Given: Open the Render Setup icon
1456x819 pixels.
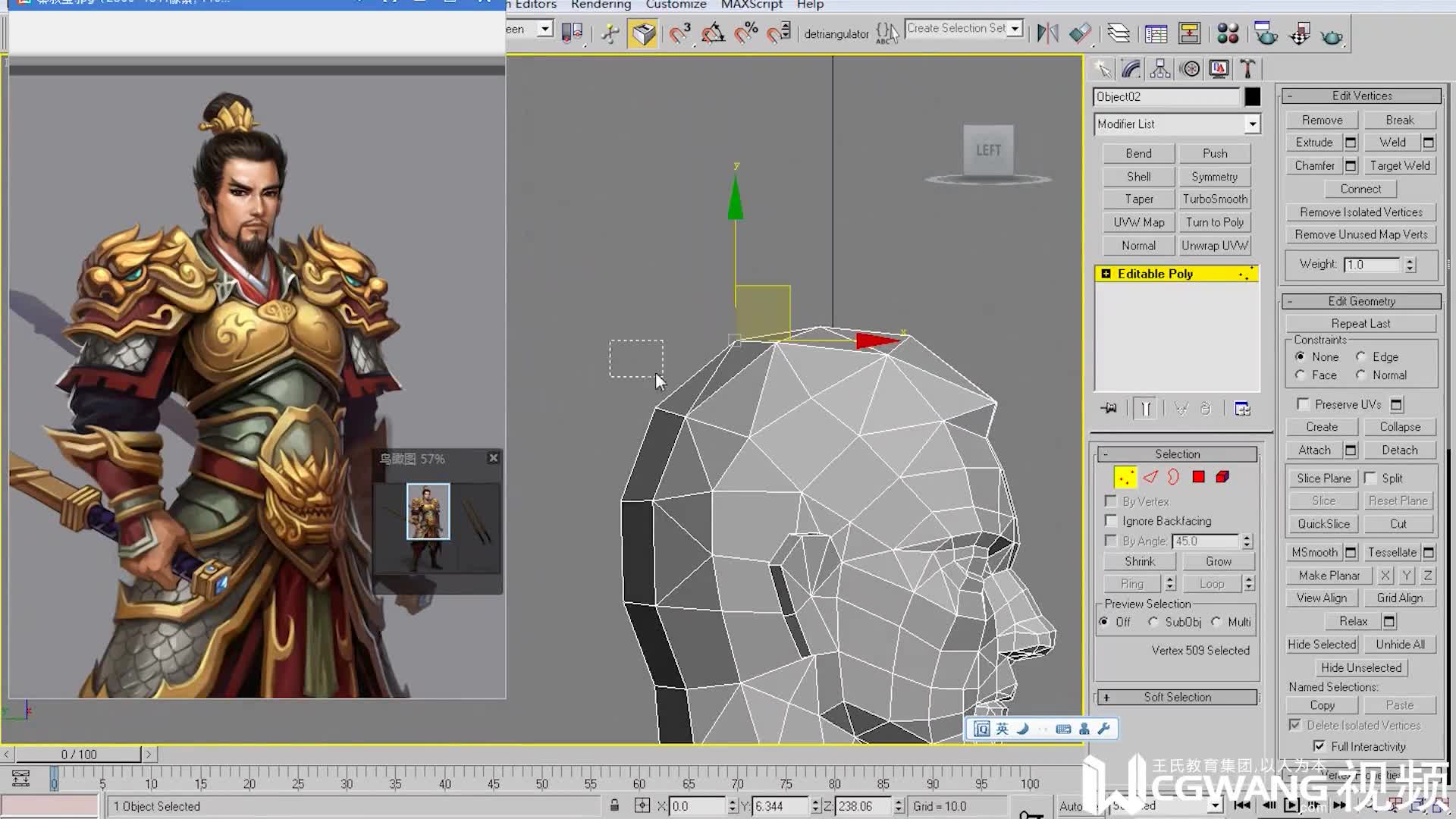Looking at the screenshot, I should [x=1265, y=33].
